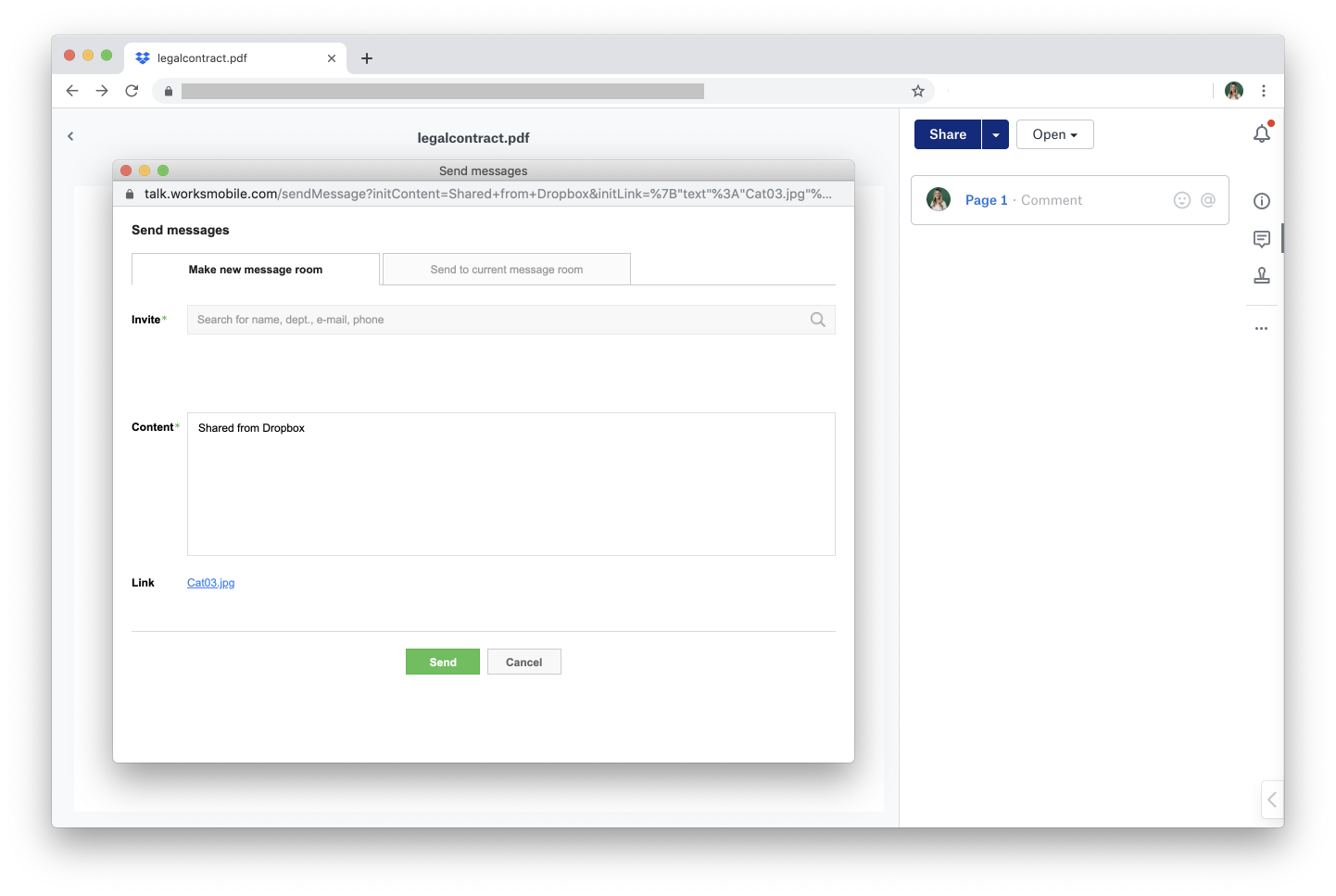Collapse the side panel with the chevron
This screenshot has height=896, width=1336.
1272,799
